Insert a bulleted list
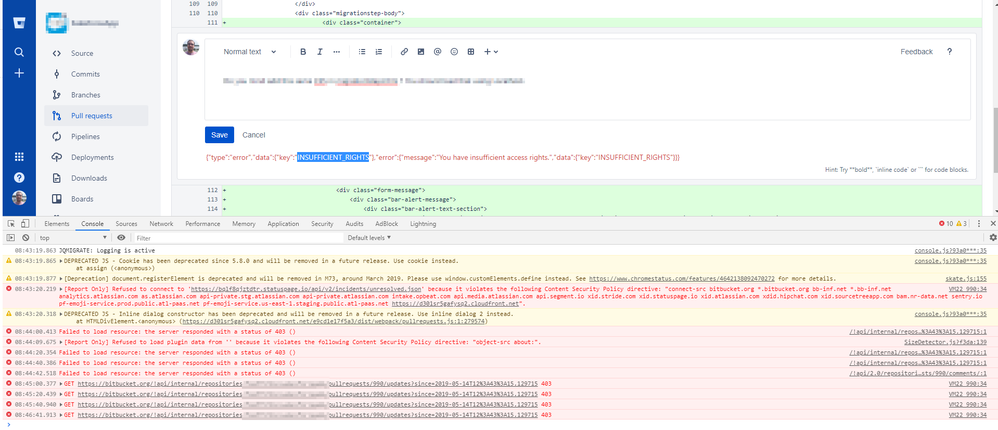This screenshot has width=998, height=430. click(x=362, y=52)
